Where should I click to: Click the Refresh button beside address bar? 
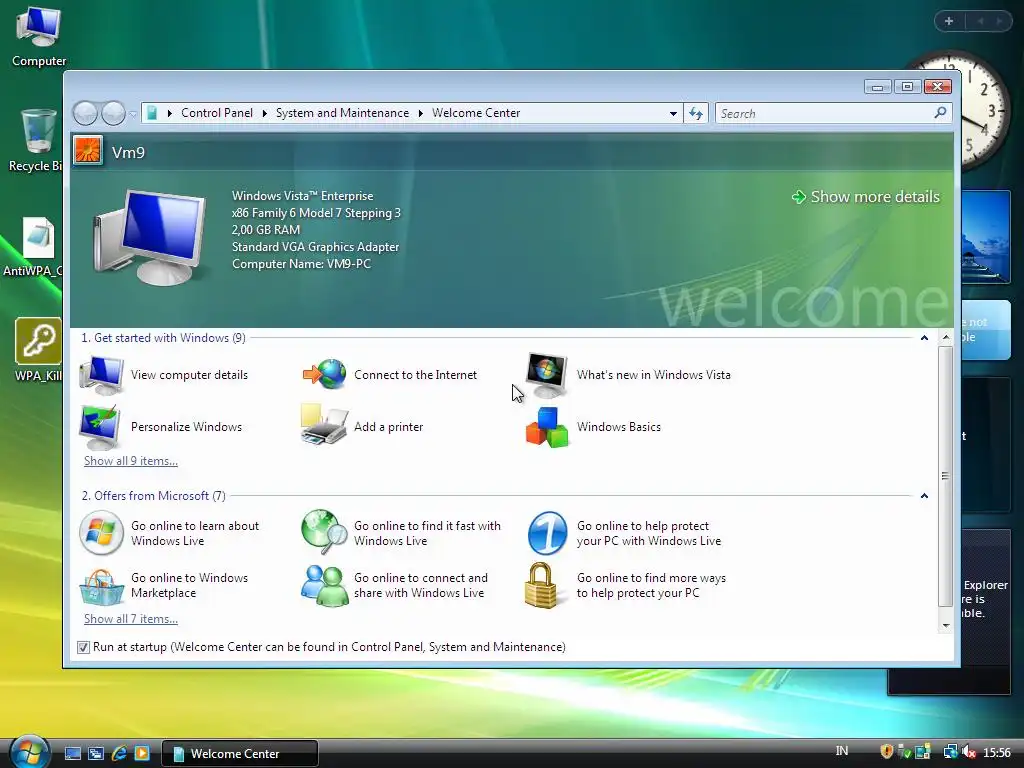(x=696, y=113)
